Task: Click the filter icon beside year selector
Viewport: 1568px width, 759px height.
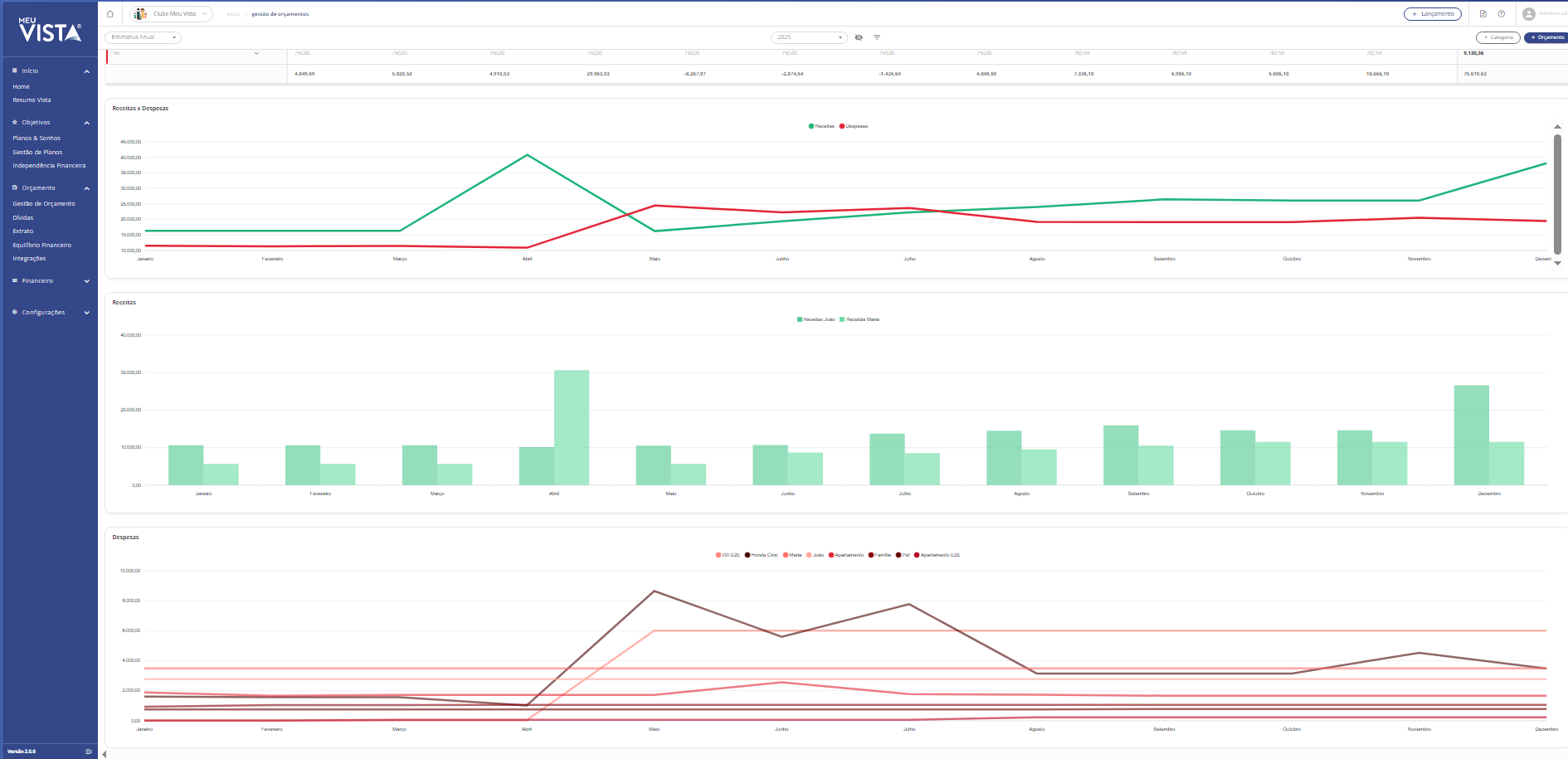Action: point(877,37)
